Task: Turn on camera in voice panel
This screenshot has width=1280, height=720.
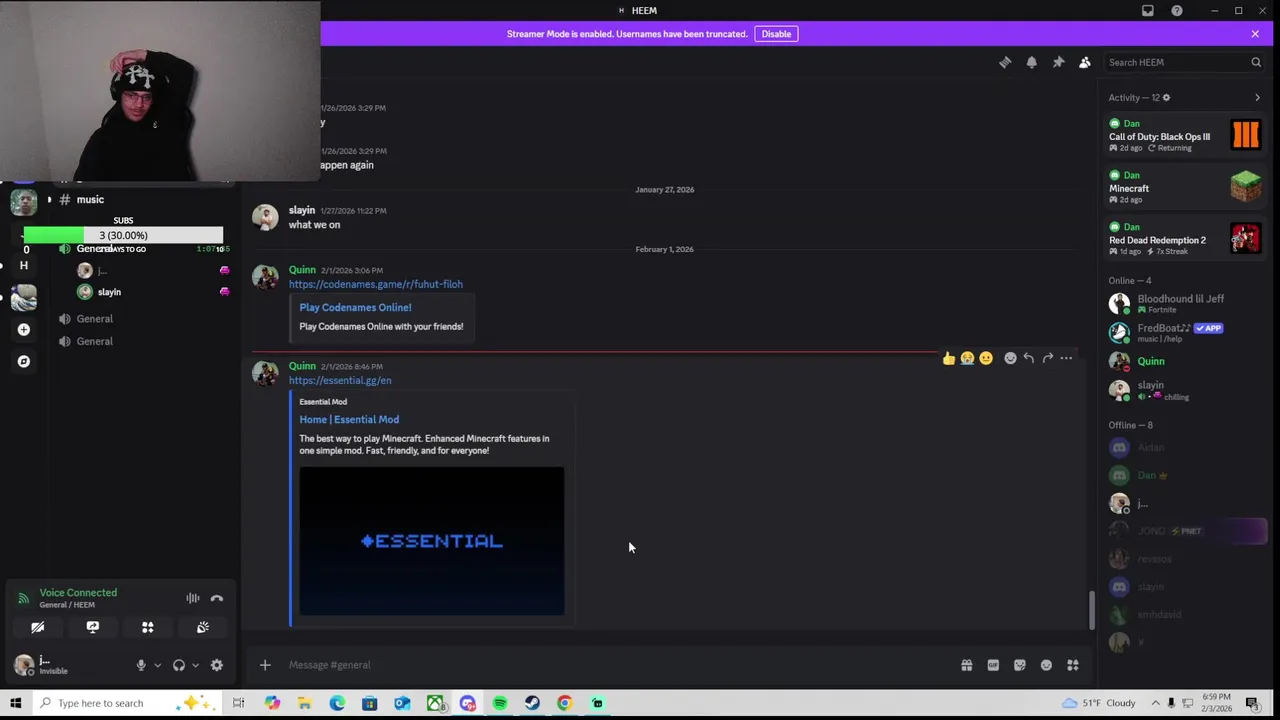Action: click(38, 627)
